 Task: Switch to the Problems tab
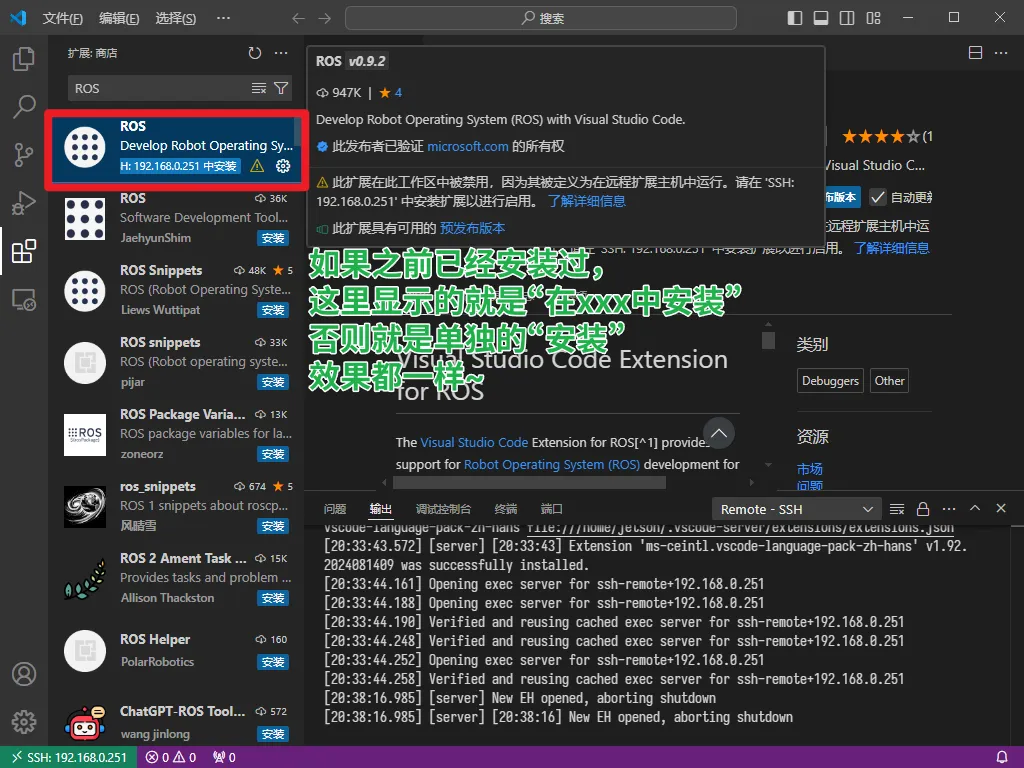point(335,509)
